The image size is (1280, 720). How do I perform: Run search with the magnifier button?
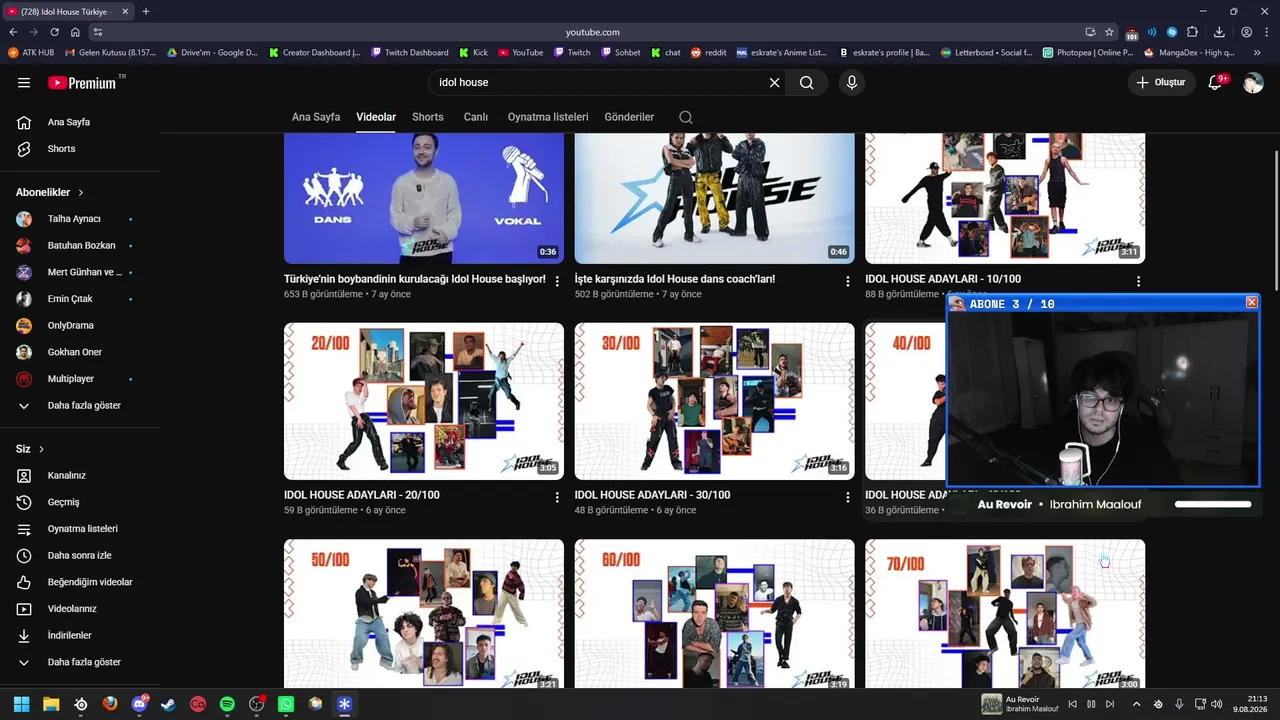click(x=807, y=83)
